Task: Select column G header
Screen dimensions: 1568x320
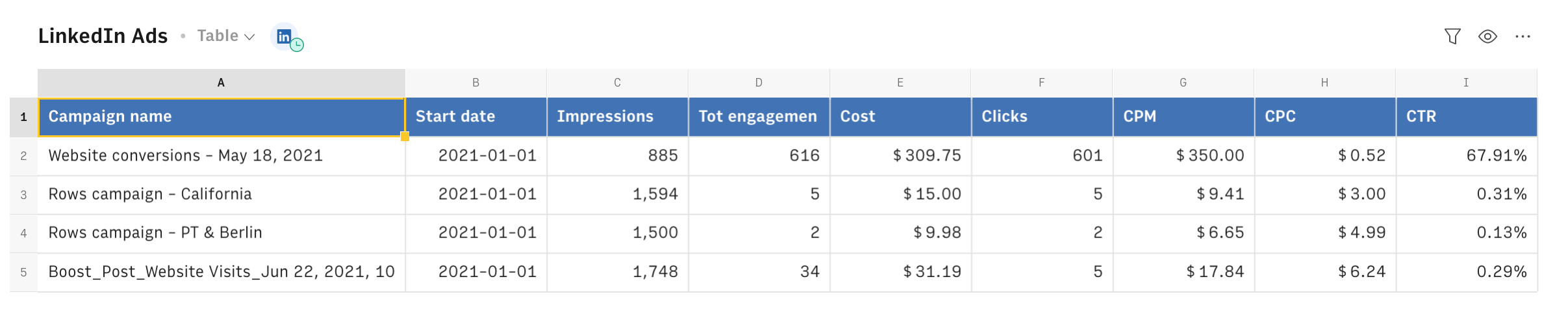Action: (x=1183, y=83)
